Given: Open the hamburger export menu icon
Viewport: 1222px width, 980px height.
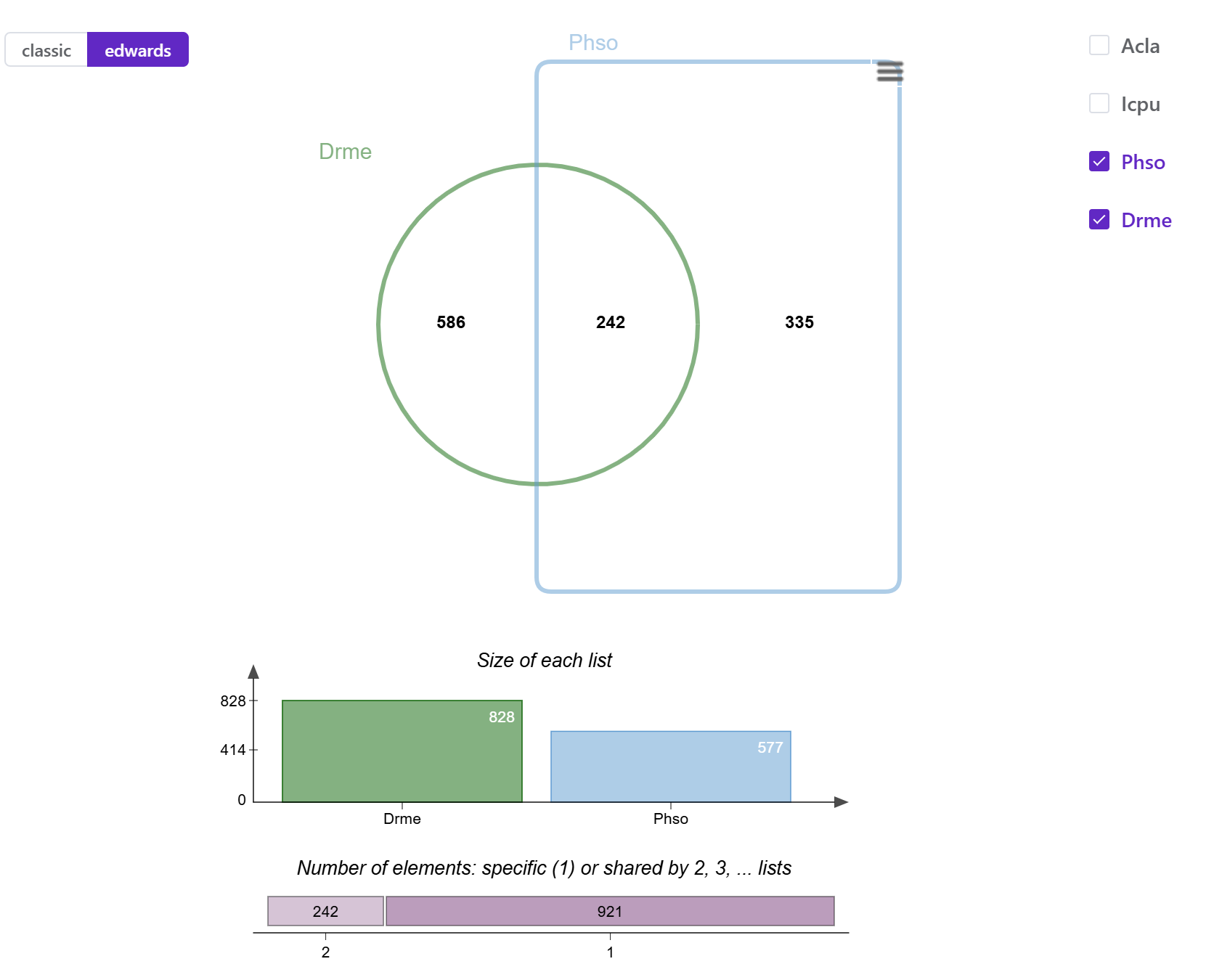Looking at the screenshot, I should (889, 71).
